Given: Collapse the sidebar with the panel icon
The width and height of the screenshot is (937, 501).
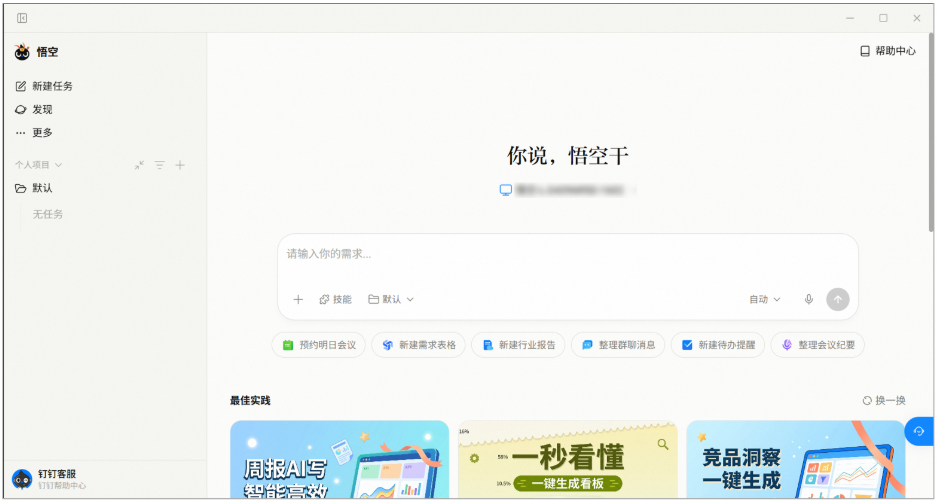Looking at the screenshot, I should pyautogui.click(x=22, y=19).
